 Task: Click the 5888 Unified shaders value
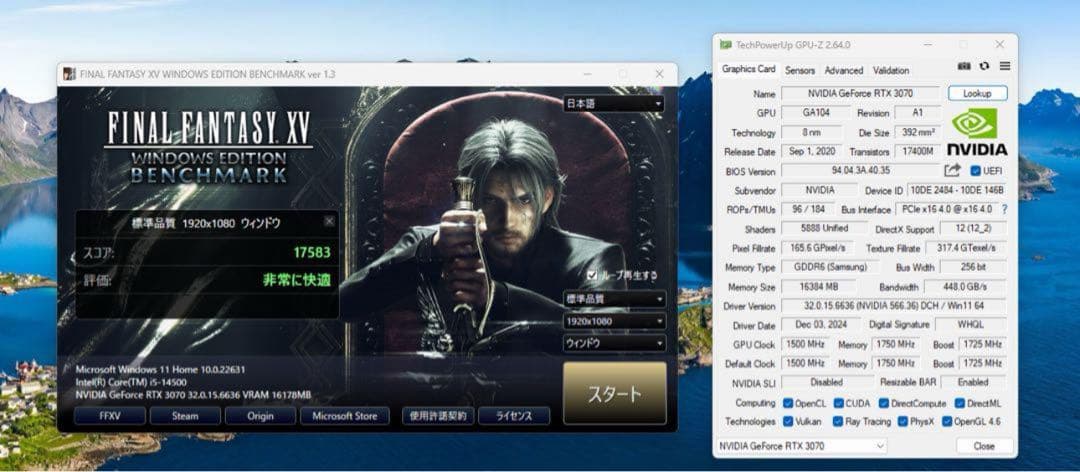(x=824, y=228)
